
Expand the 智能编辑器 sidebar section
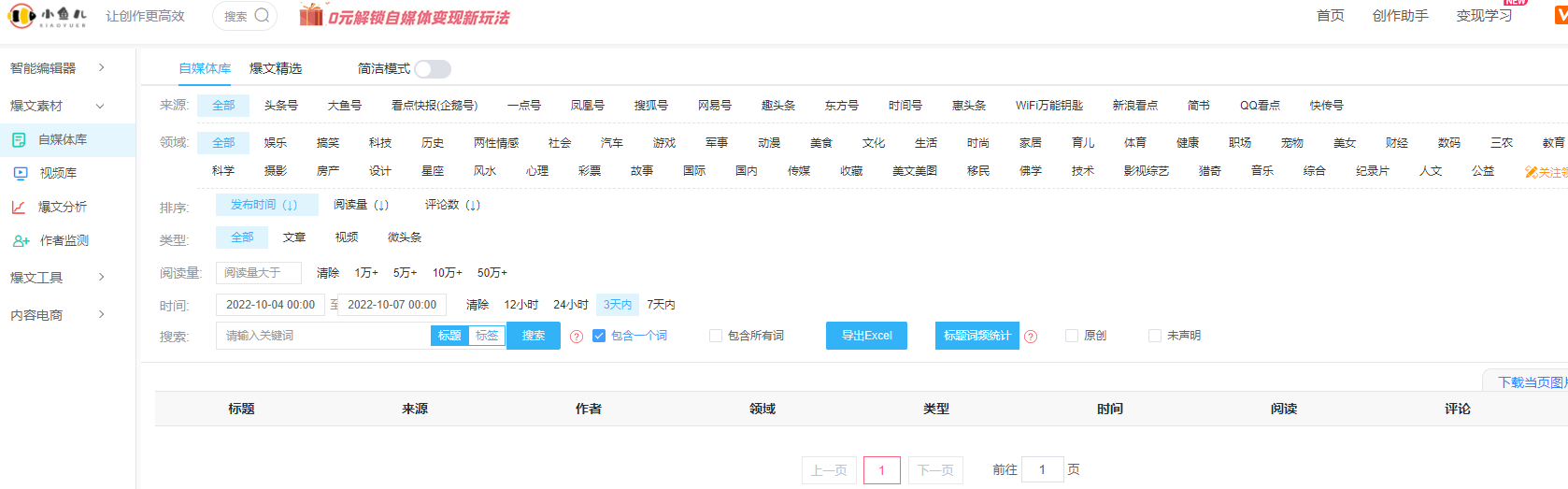tap(101, 68)
